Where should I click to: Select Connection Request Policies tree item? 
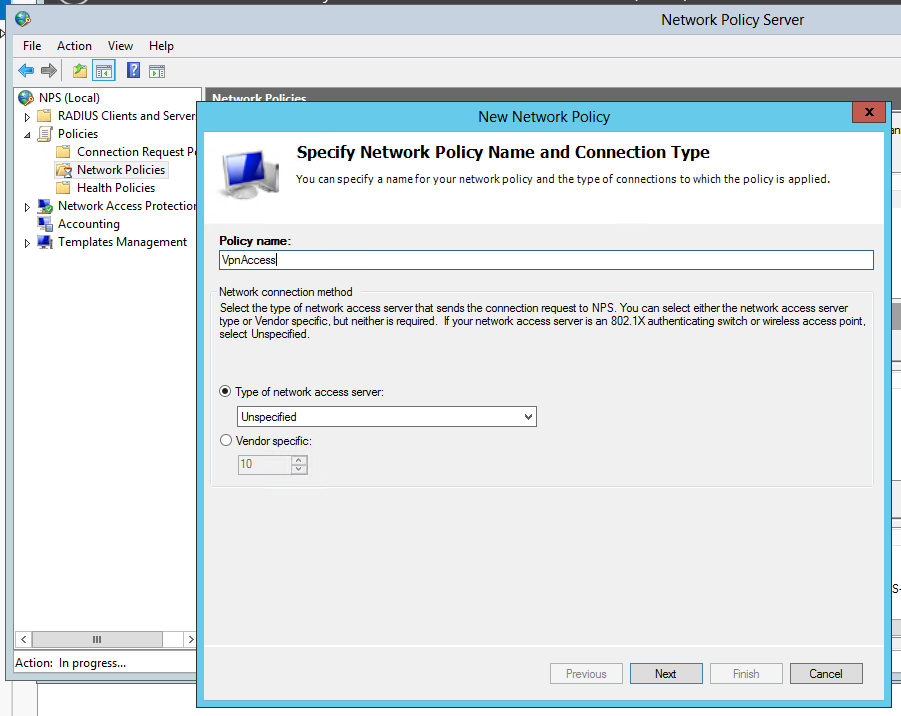[137, 152]
